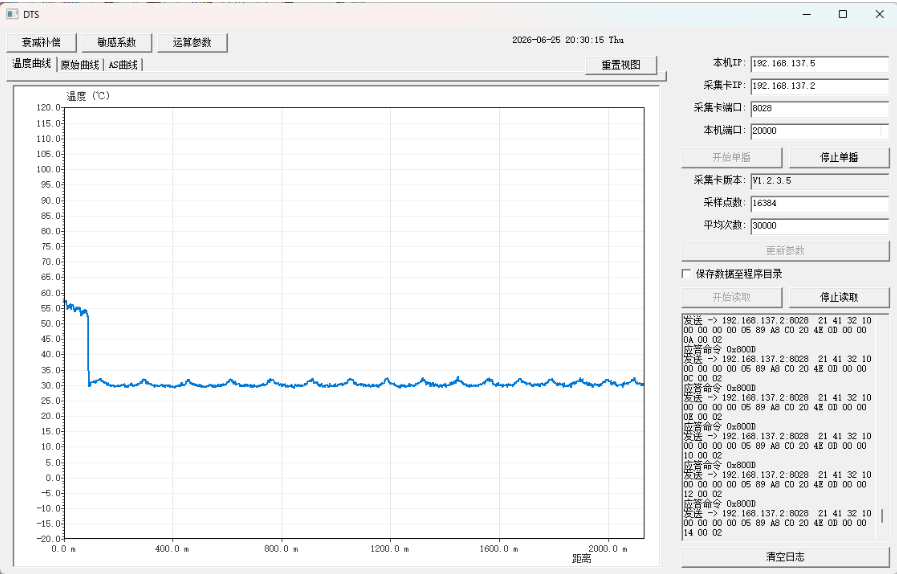Switch to the 温度曲线 tab
The image size is (897, 574).
click(x=32, y=64)
